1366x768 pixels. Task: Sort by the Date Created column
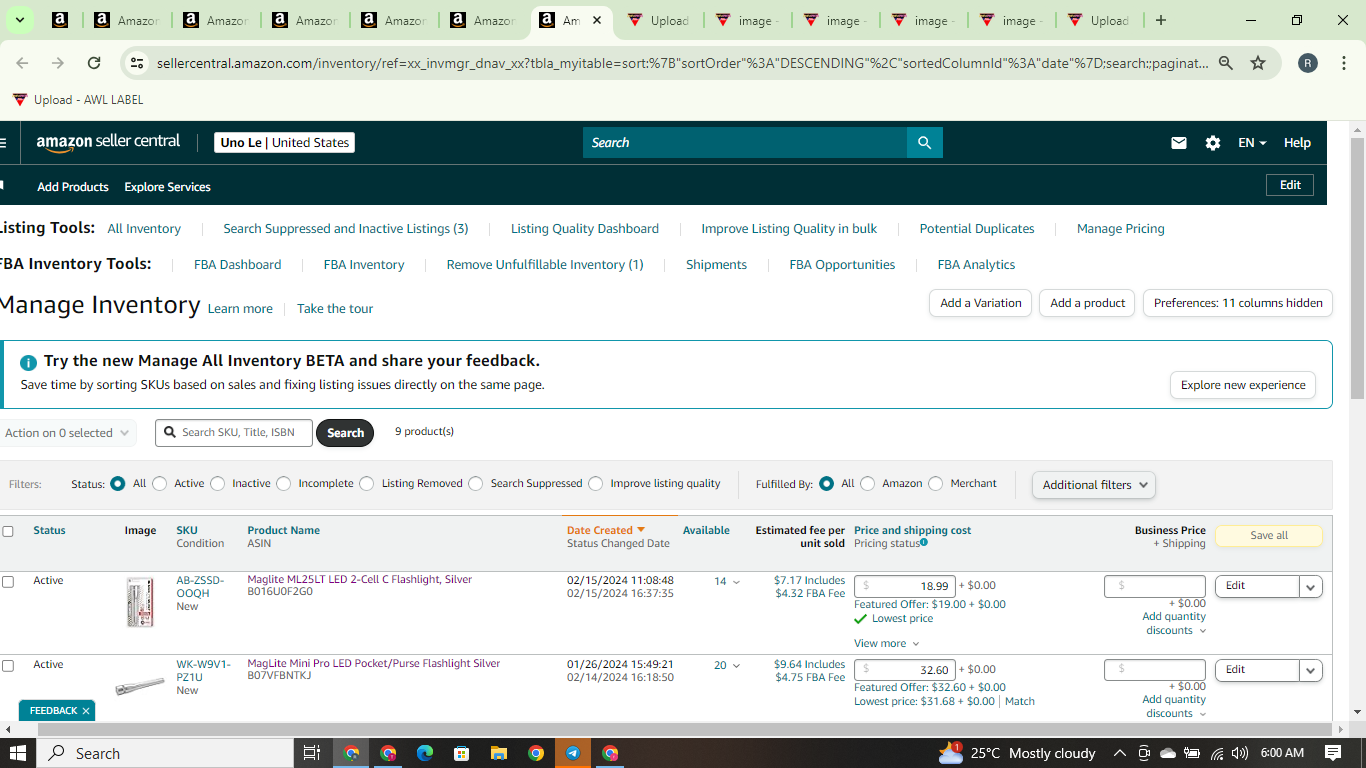pos(606,530)
